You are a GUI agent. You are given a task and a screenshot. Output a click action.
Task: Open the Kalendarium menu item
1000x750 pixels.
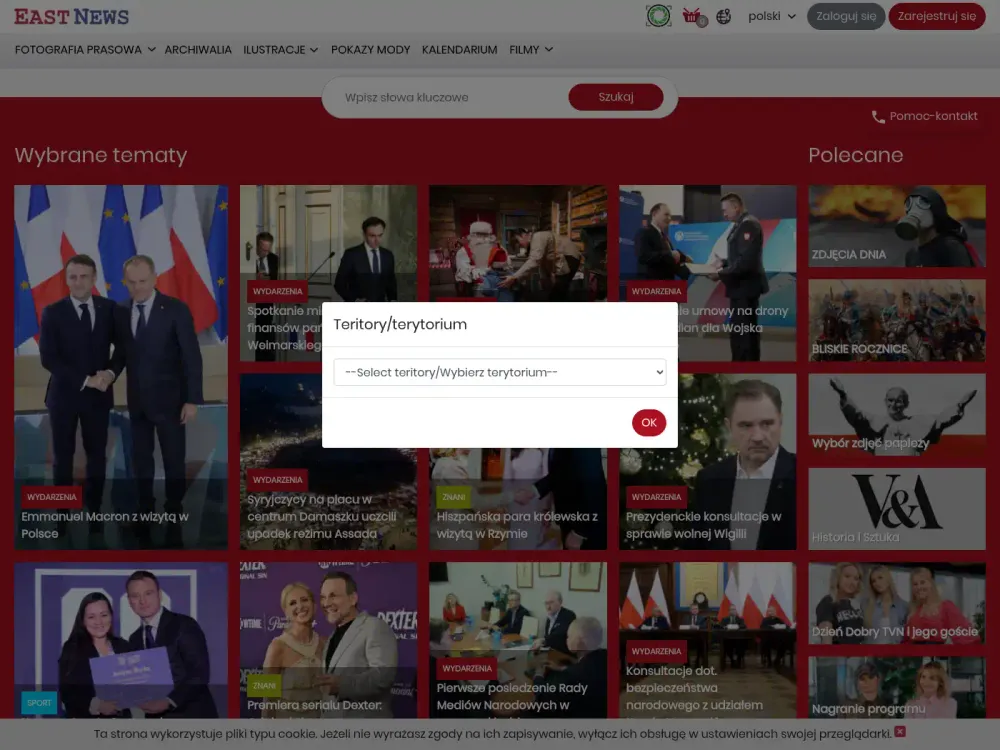click(459, 49)
